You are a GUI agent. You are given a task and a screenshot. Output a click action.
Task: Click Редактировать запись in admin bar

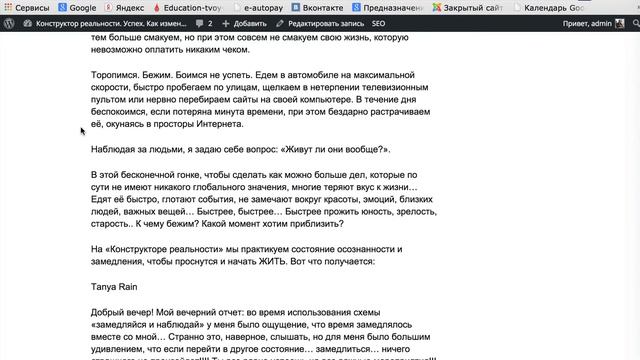tap(320, 24)
